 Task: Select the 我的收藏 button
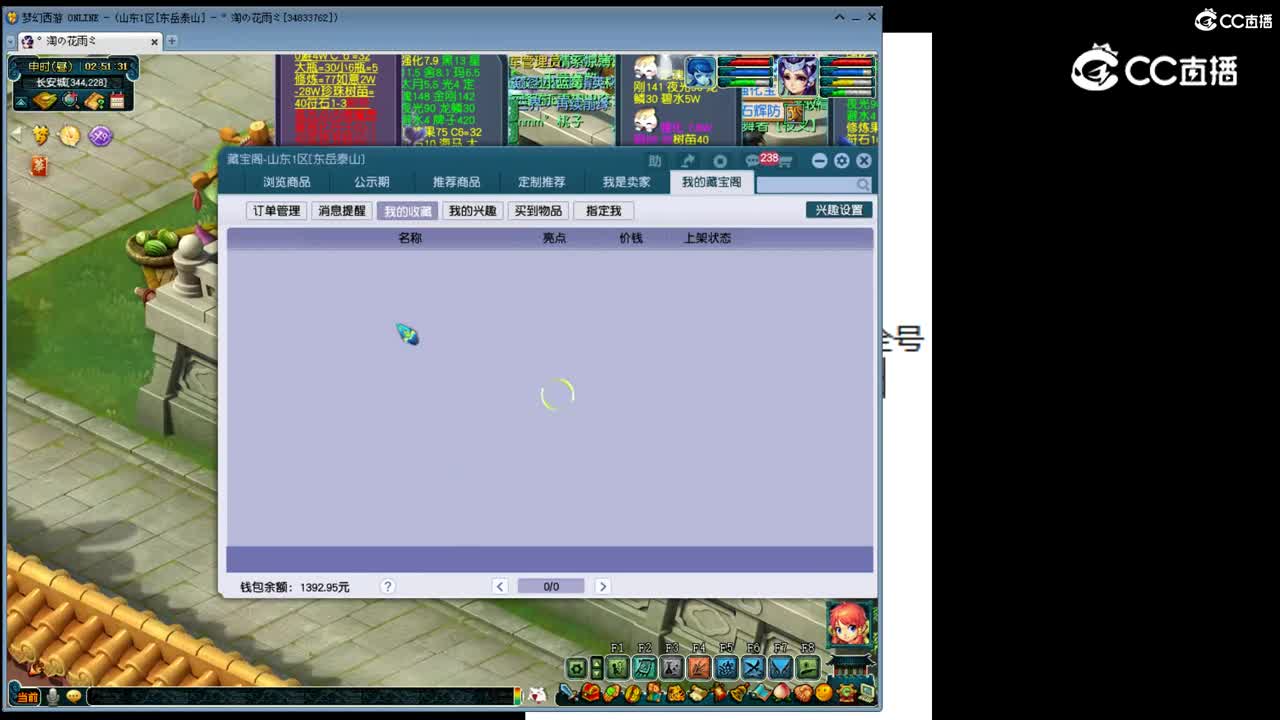pos(407,211)
